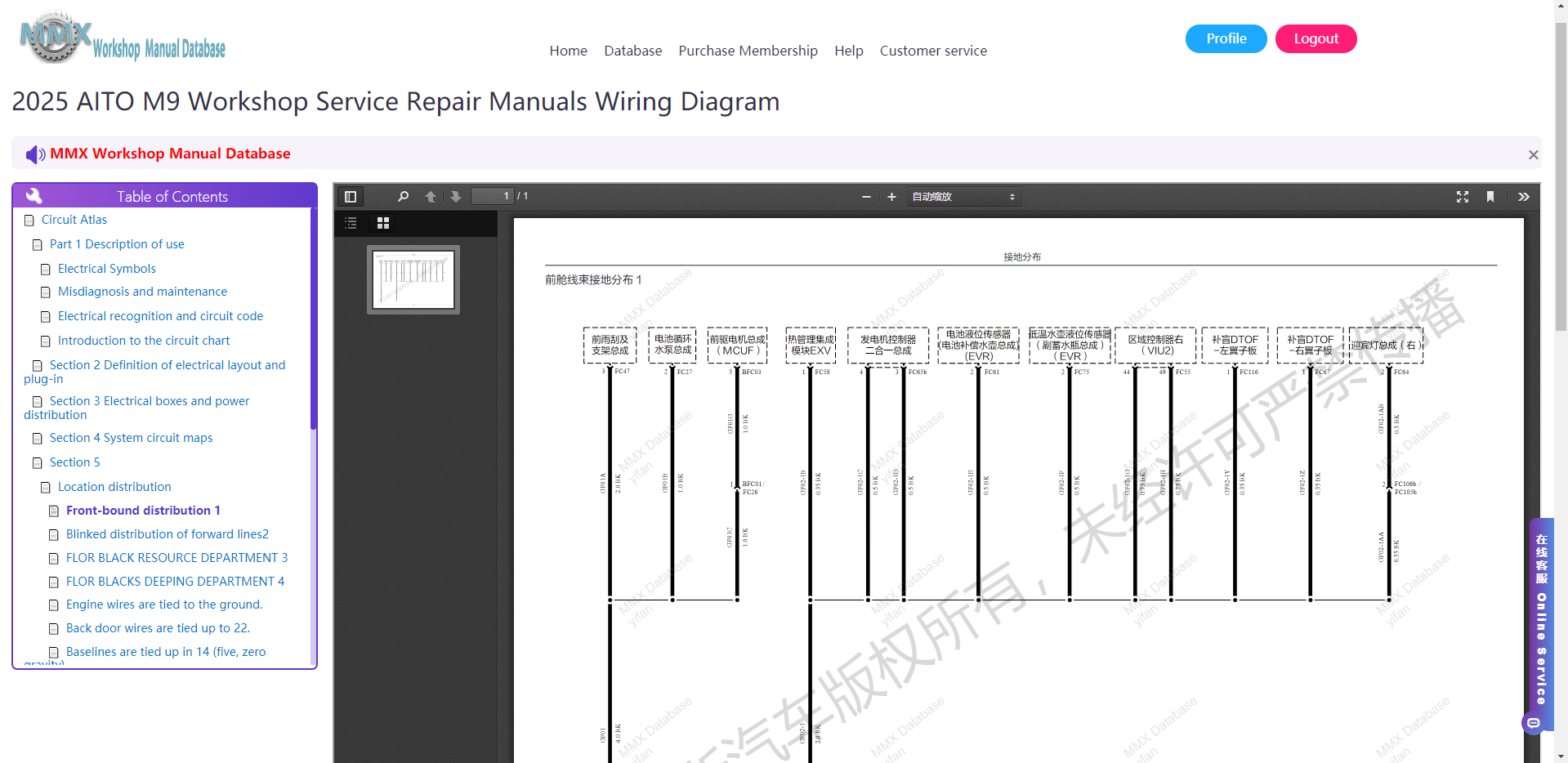This screenshot has width=1568, height=763.
Task: Open Circuit Atlas in table of contents
Action: pos(74,220)
